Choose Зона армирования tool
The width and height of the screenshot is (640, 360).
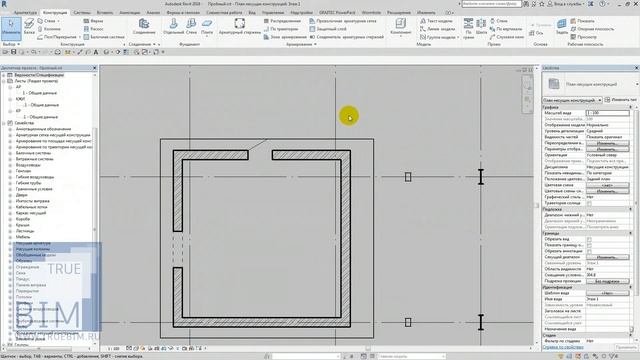285,37
